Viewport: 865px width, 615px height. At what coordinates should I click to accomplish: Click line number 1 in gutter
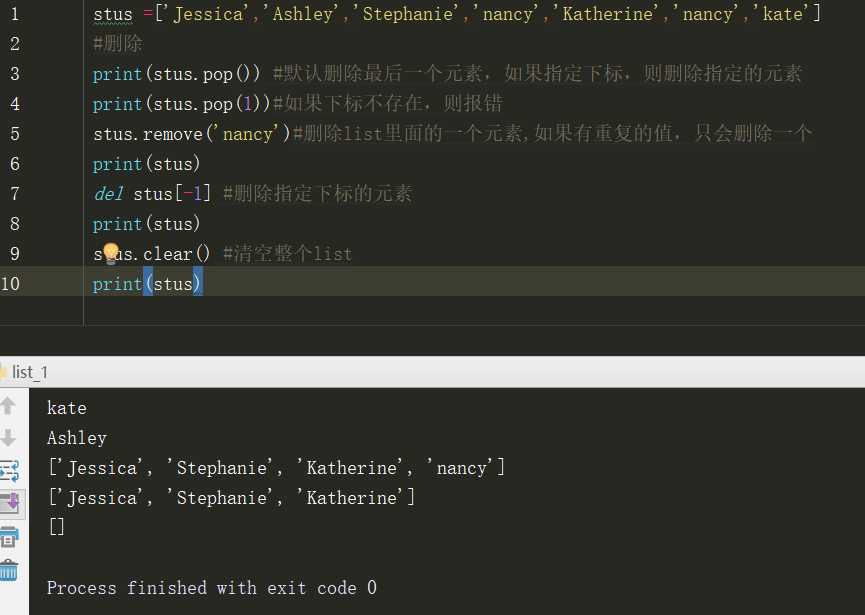pos(15,13)
